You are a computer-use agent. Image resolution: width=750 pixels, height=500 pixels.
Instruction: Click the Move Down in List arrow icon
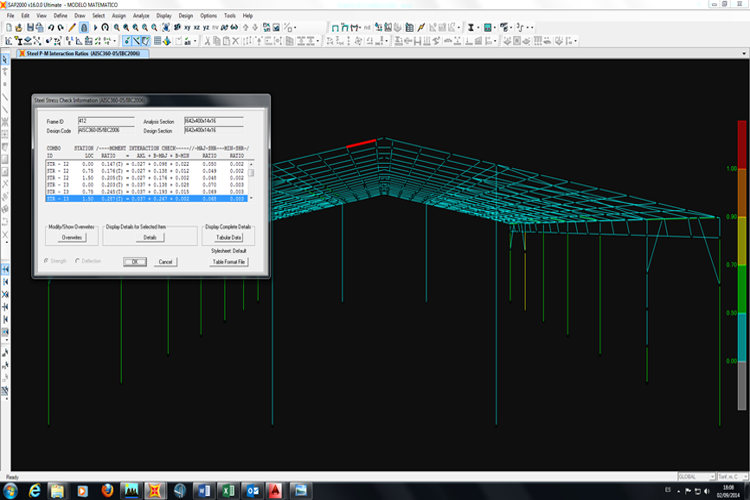coord(255,28)
